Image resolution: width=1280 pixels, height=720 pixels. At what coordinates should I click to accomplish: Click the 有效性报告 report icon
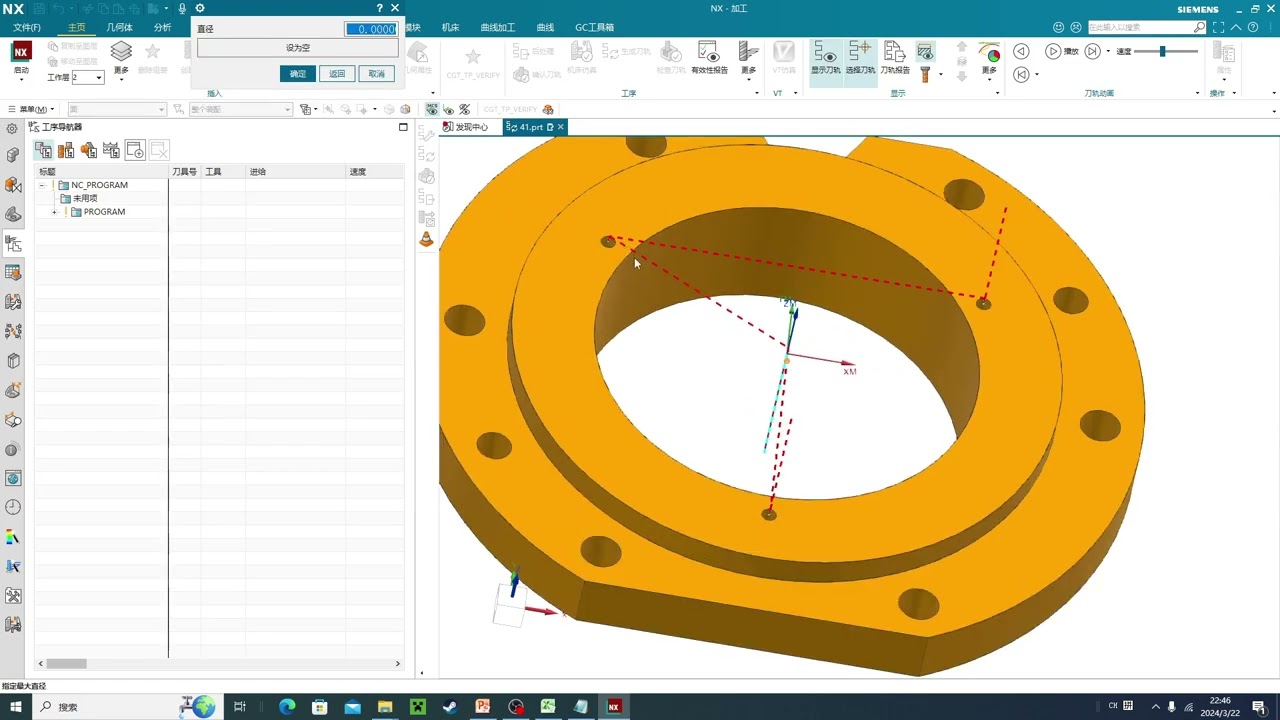709,57
